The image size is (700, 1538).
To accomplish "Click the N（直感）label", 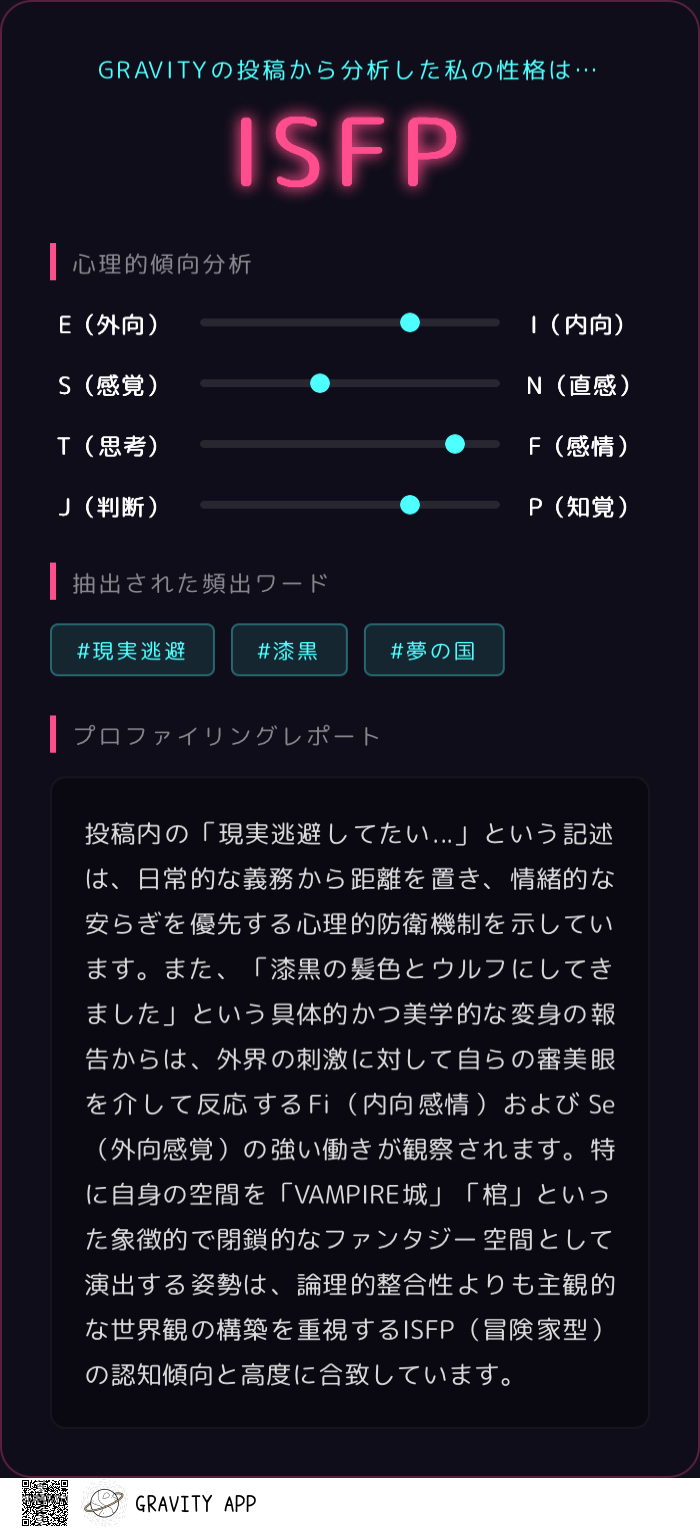I will click(579, 386).
